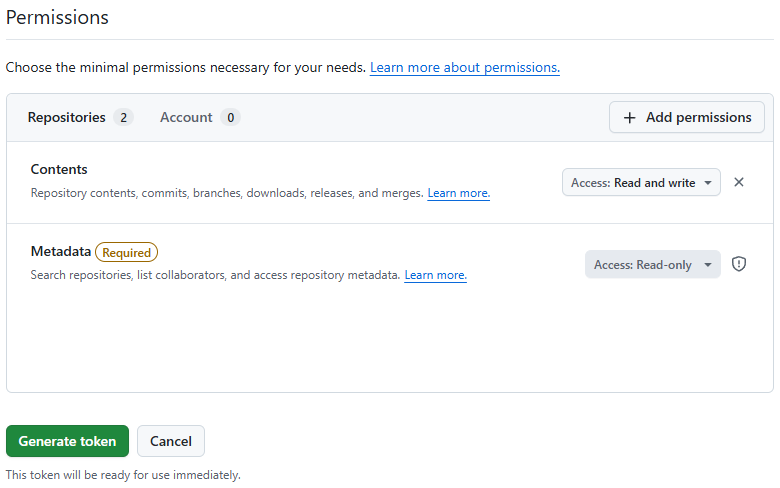Click the Required badge next to Metadata
This screenshot has width=780, height=488.
coord(126,252)
